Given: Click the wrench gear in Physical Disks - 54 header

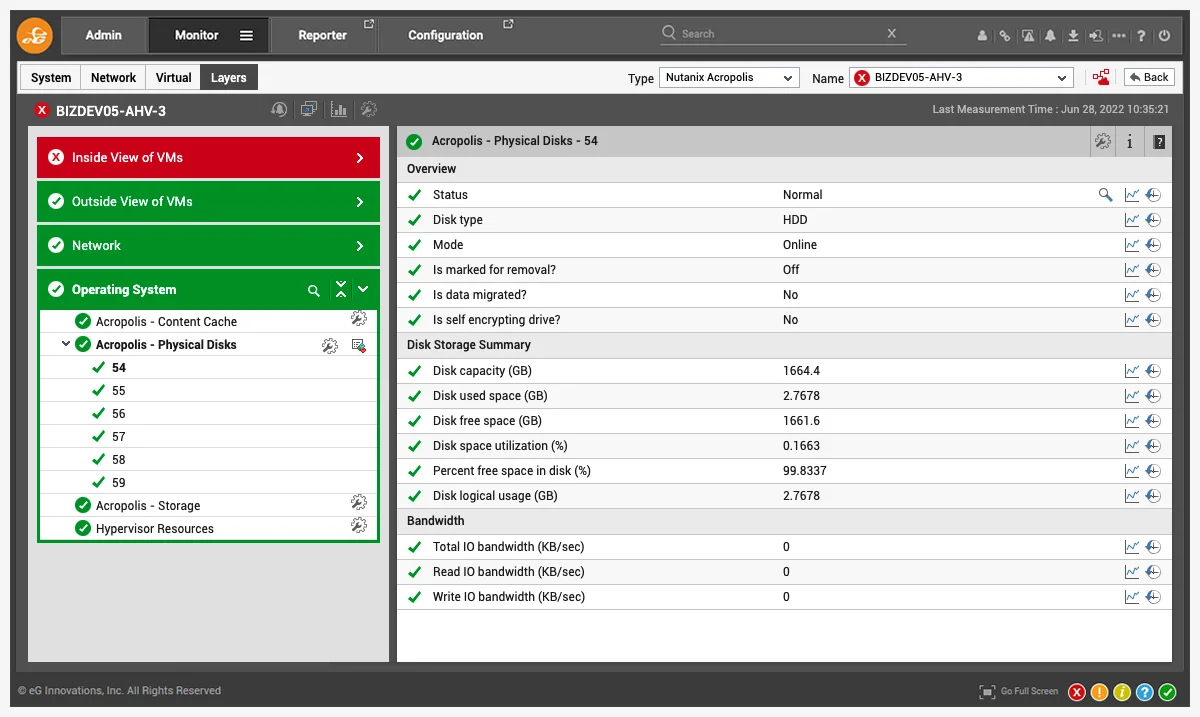Looking at the screenshot, I should [x=1102, y=142].
